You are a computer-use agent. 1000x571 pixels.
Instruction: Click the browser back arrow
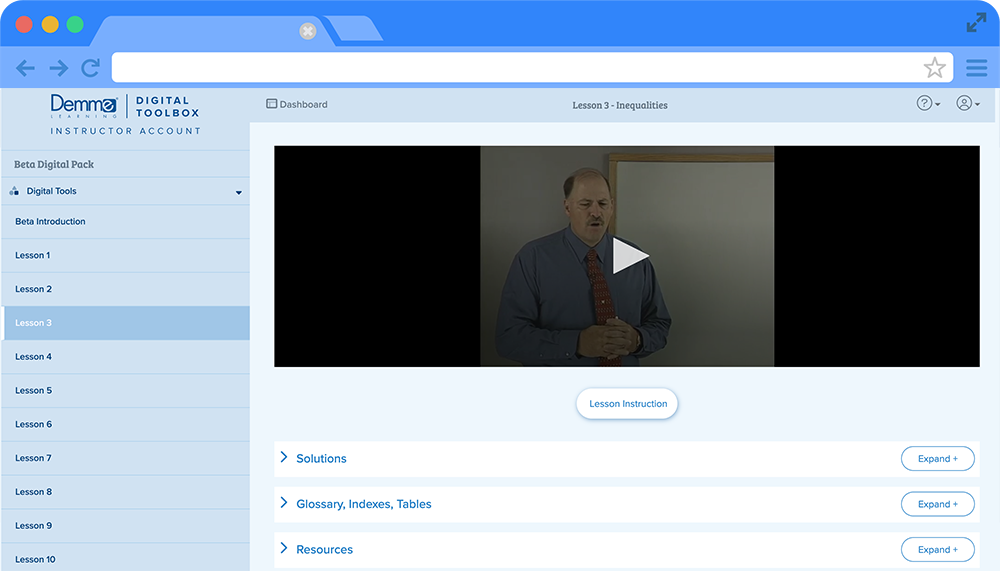(25, 68)
